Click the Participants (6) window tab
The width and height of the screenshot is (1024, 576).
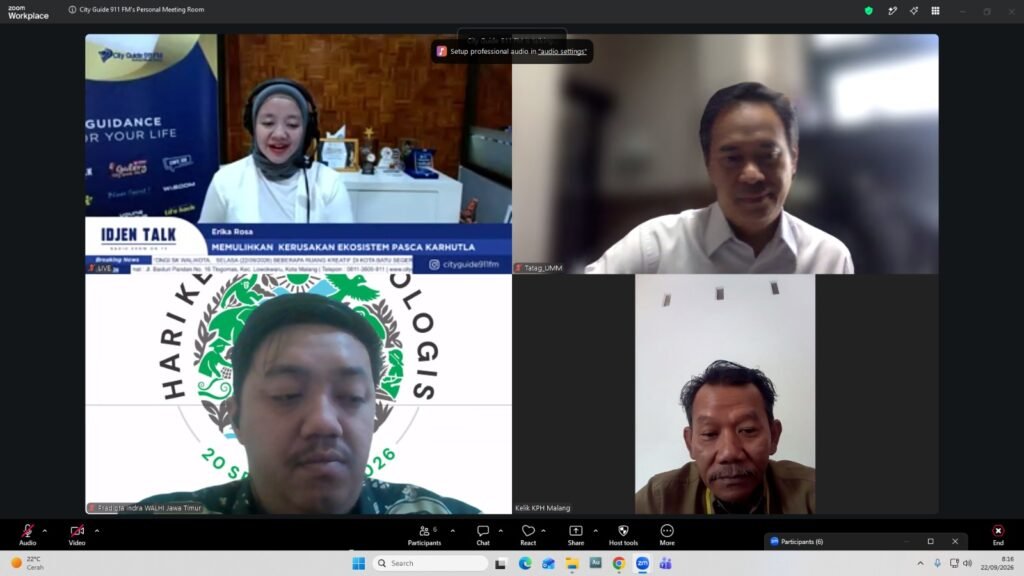tap(801, 541)
